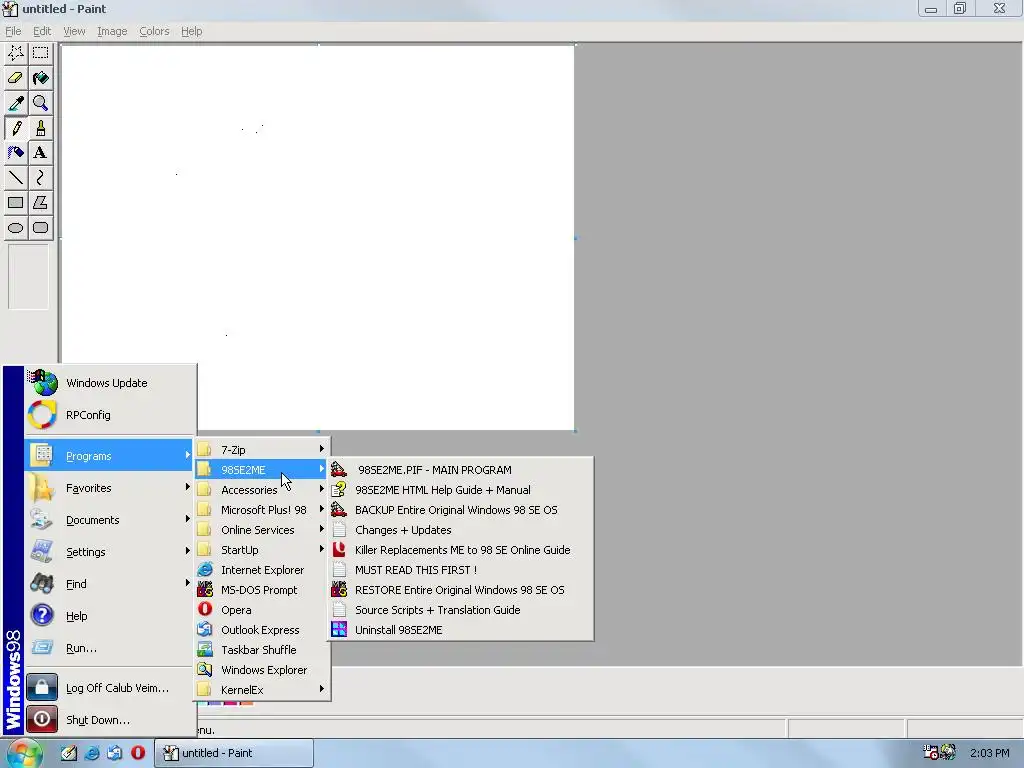The height and width of the screenshot is (768, 1024).
Task: Click Show Desktop quick launch icon
Action: tap(69, 753)
